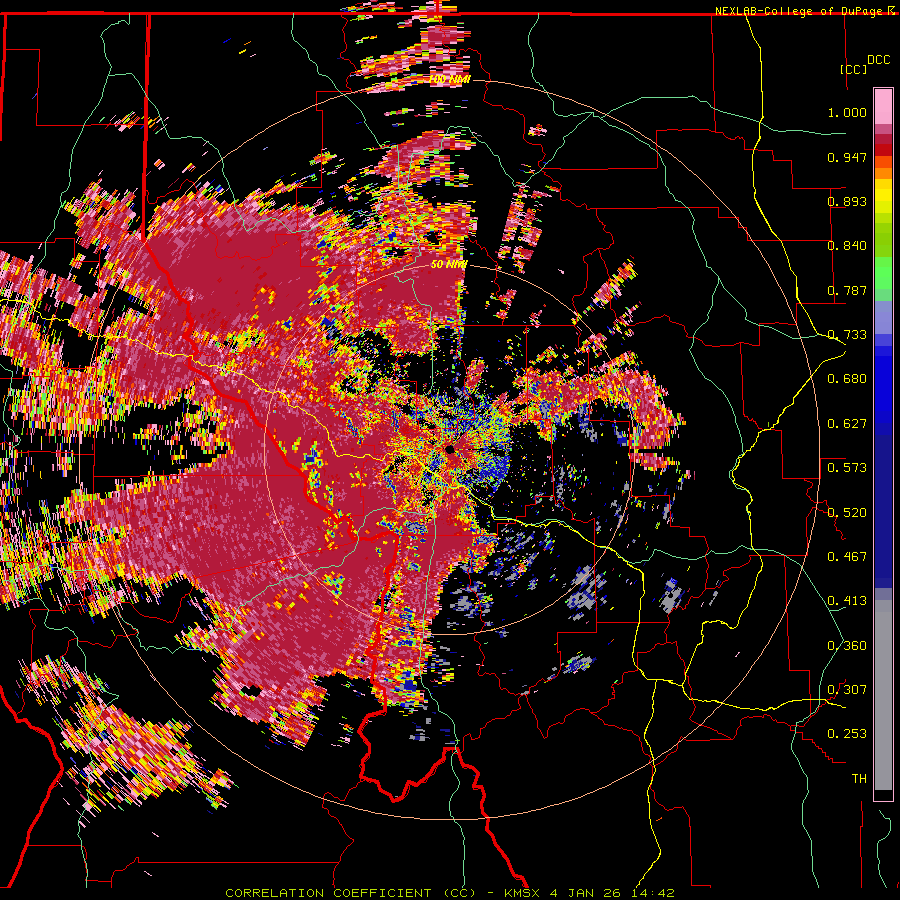This screenshot has height=900, width=900.
Task: Click the 100 NMI range ring label
Action: tap(450, 79)
